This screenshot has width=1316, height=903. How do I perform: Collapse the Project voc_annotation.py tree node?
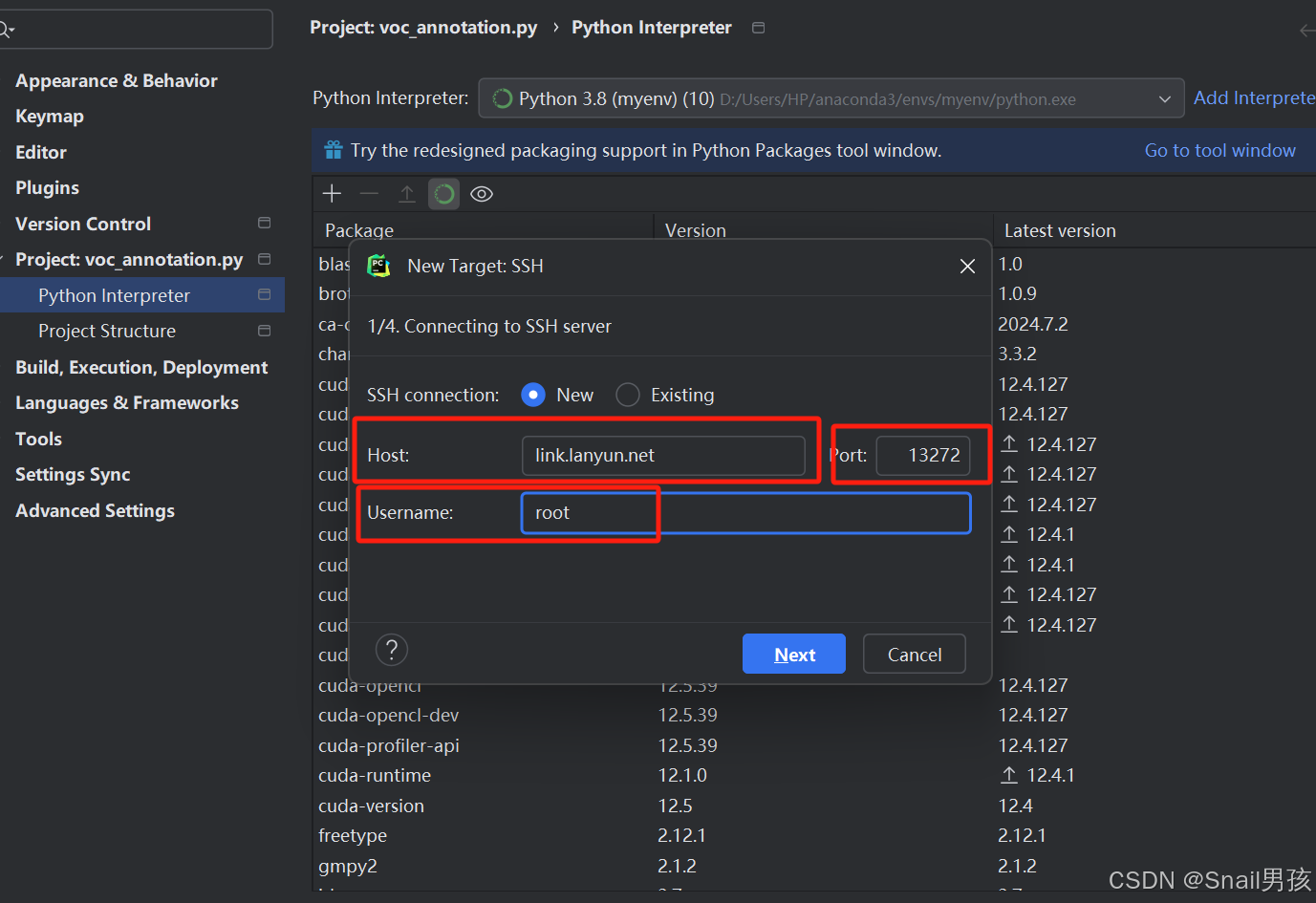3,259
